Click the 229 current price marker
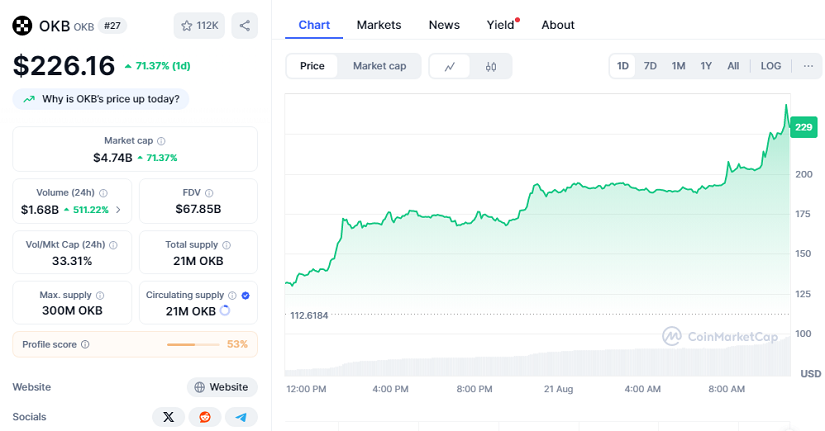Viewport: 825px width, 431px height. (803, 127)
